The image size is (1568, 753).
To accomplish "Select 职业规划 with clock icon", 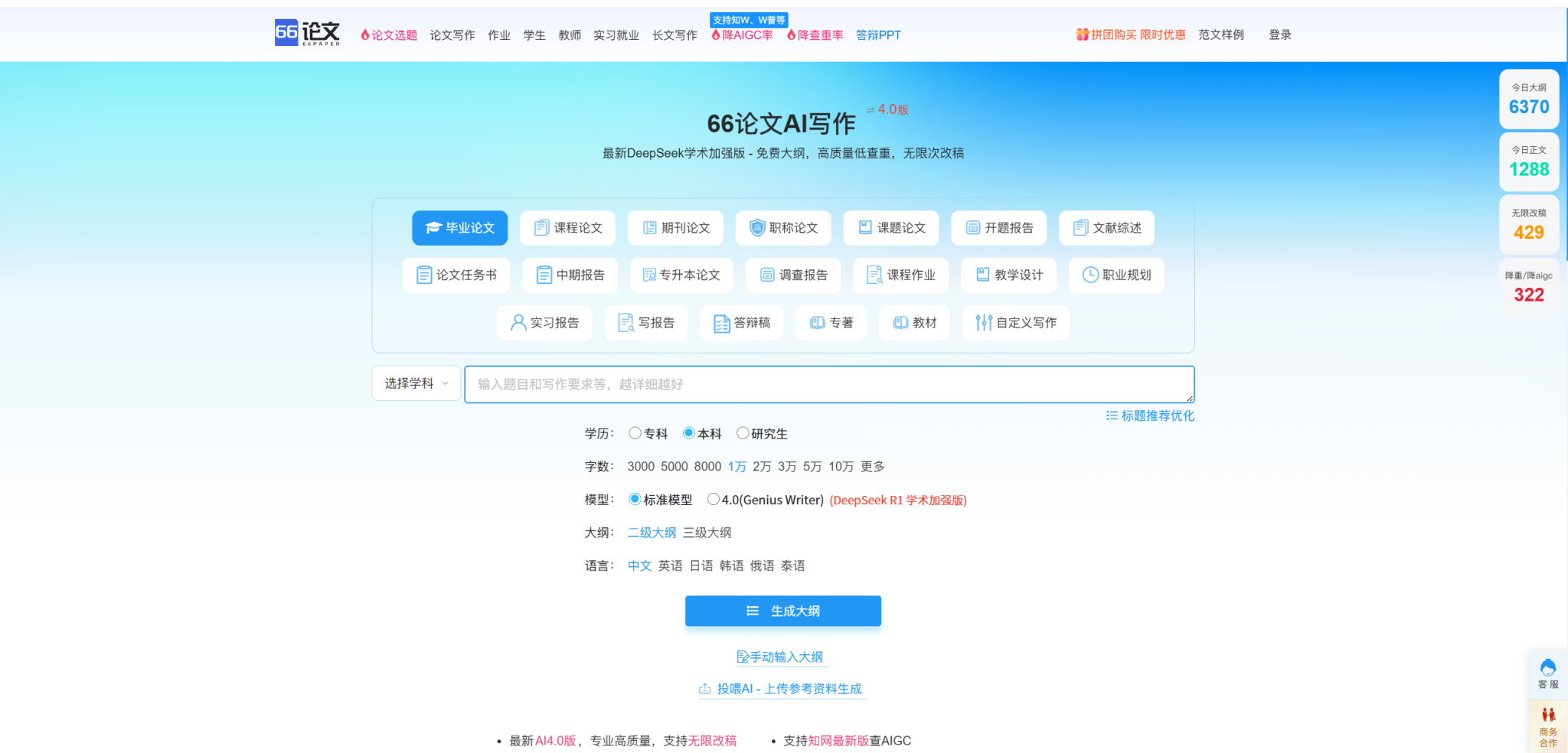I will click(1116, 275).
